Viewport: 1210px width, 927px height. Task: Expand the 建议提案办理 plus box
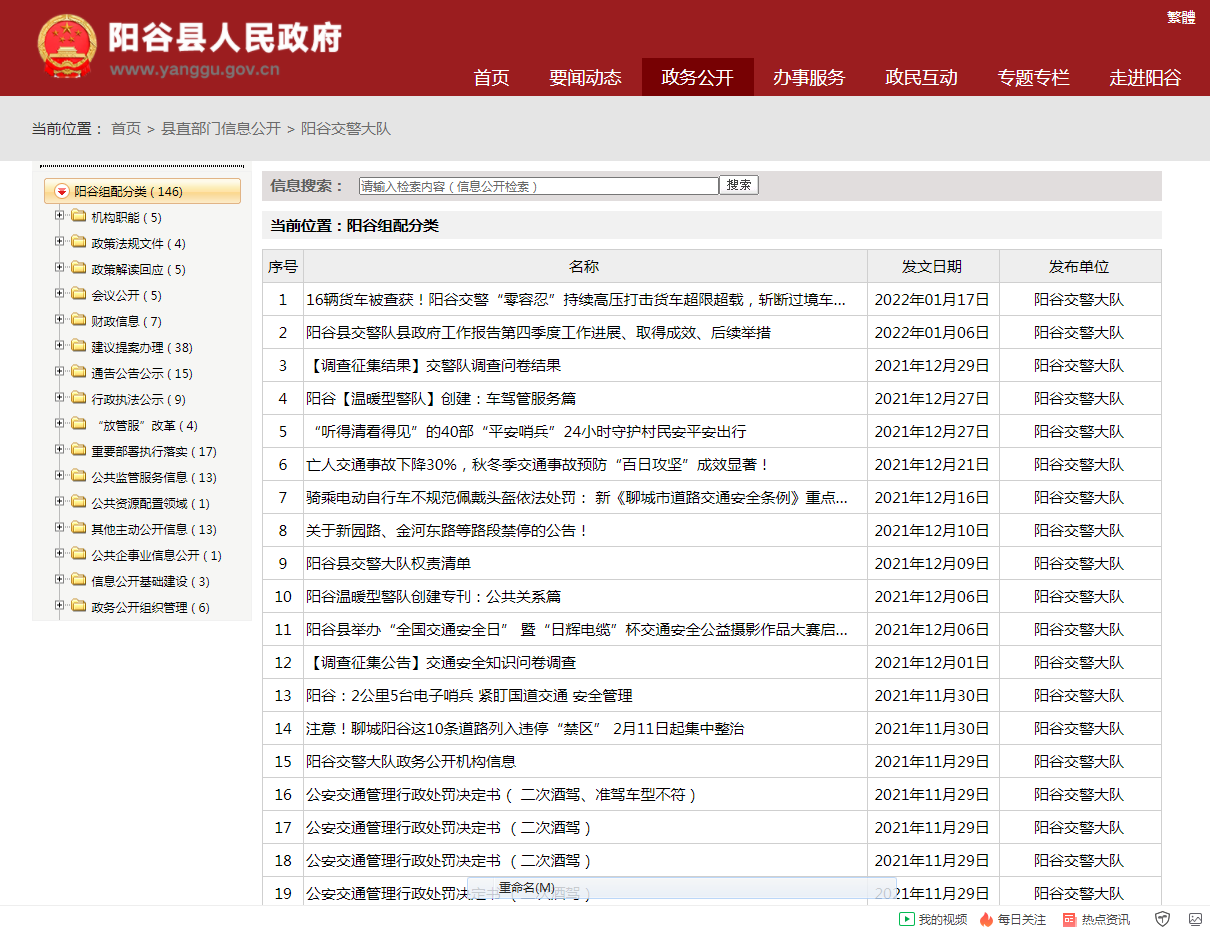(60, 346)
